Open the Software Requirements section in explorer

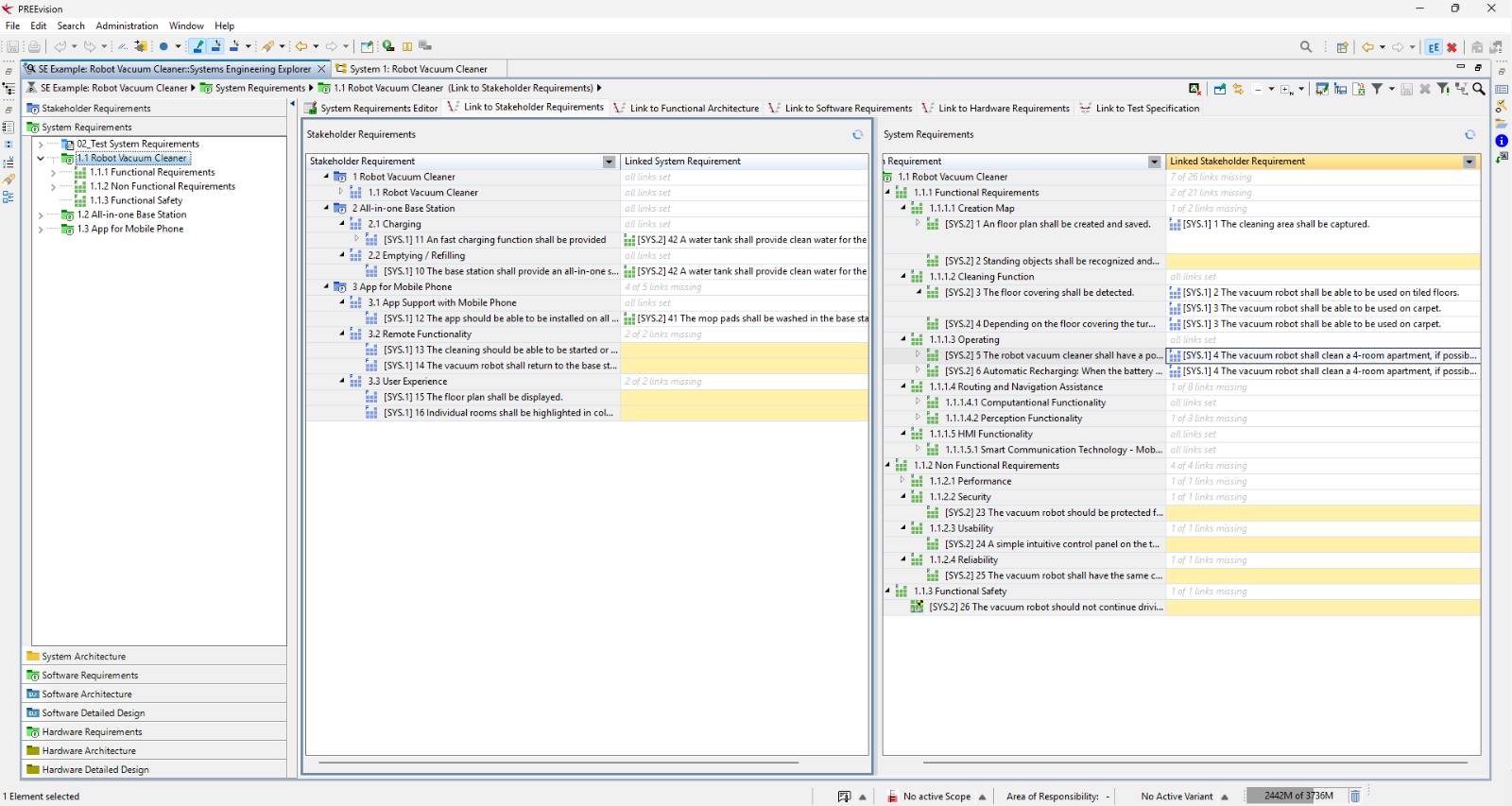155,676
